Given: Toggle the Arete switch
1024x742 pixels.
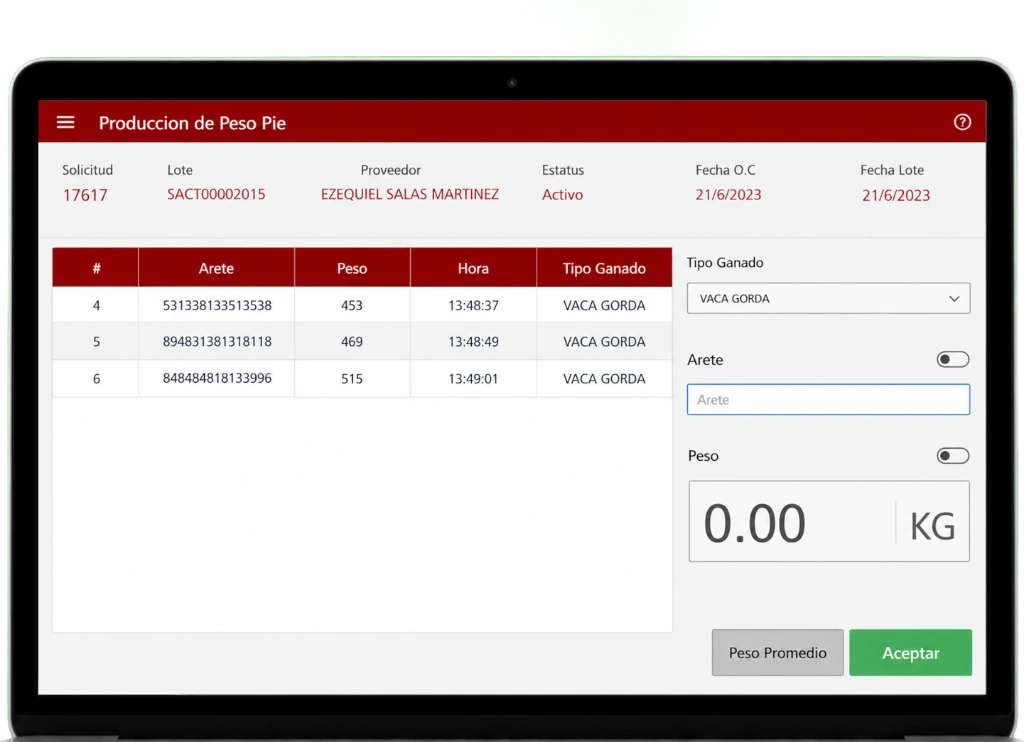Looking at the screenshot, I should click(x=953, y=359).
